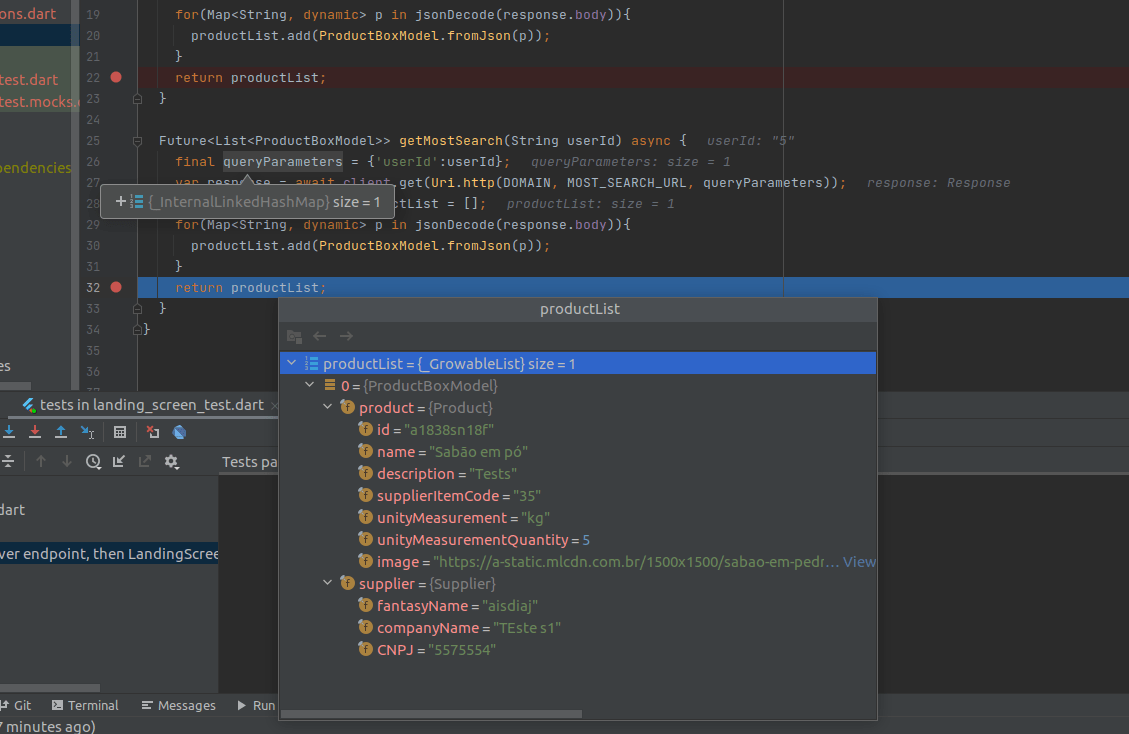Click the horizontal scrollbar under the test tree

coord(50,688)
